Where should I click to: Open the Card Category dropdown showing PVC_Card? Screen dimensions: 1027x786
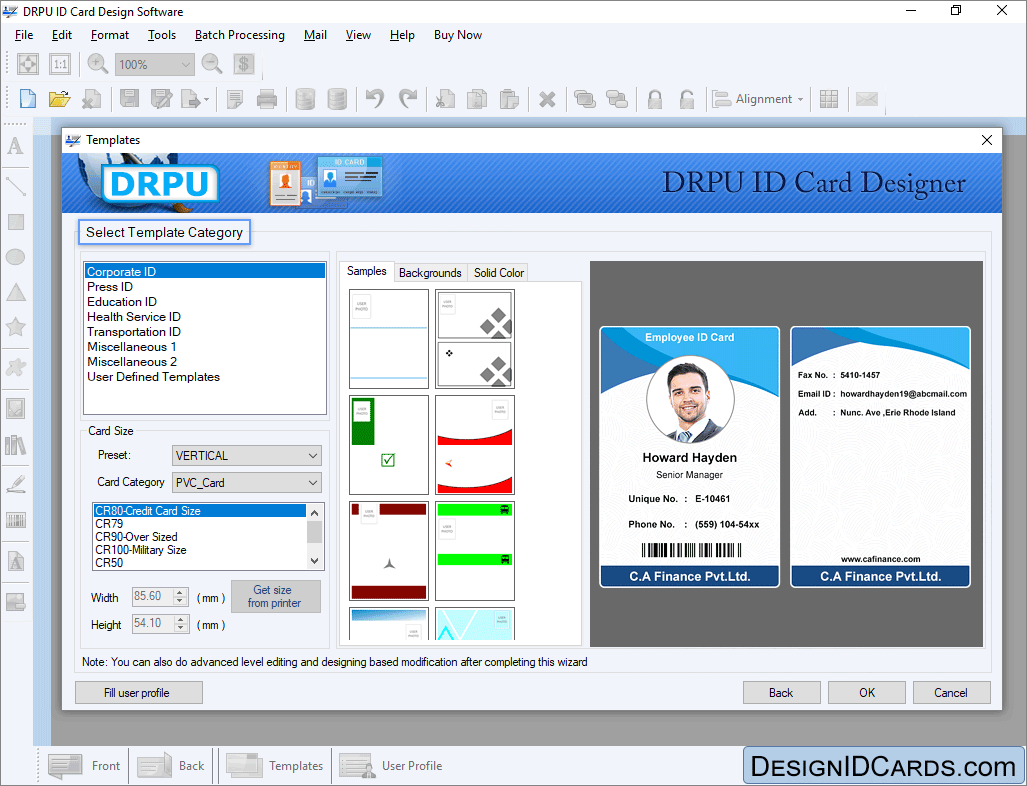[x=247, y=482]
